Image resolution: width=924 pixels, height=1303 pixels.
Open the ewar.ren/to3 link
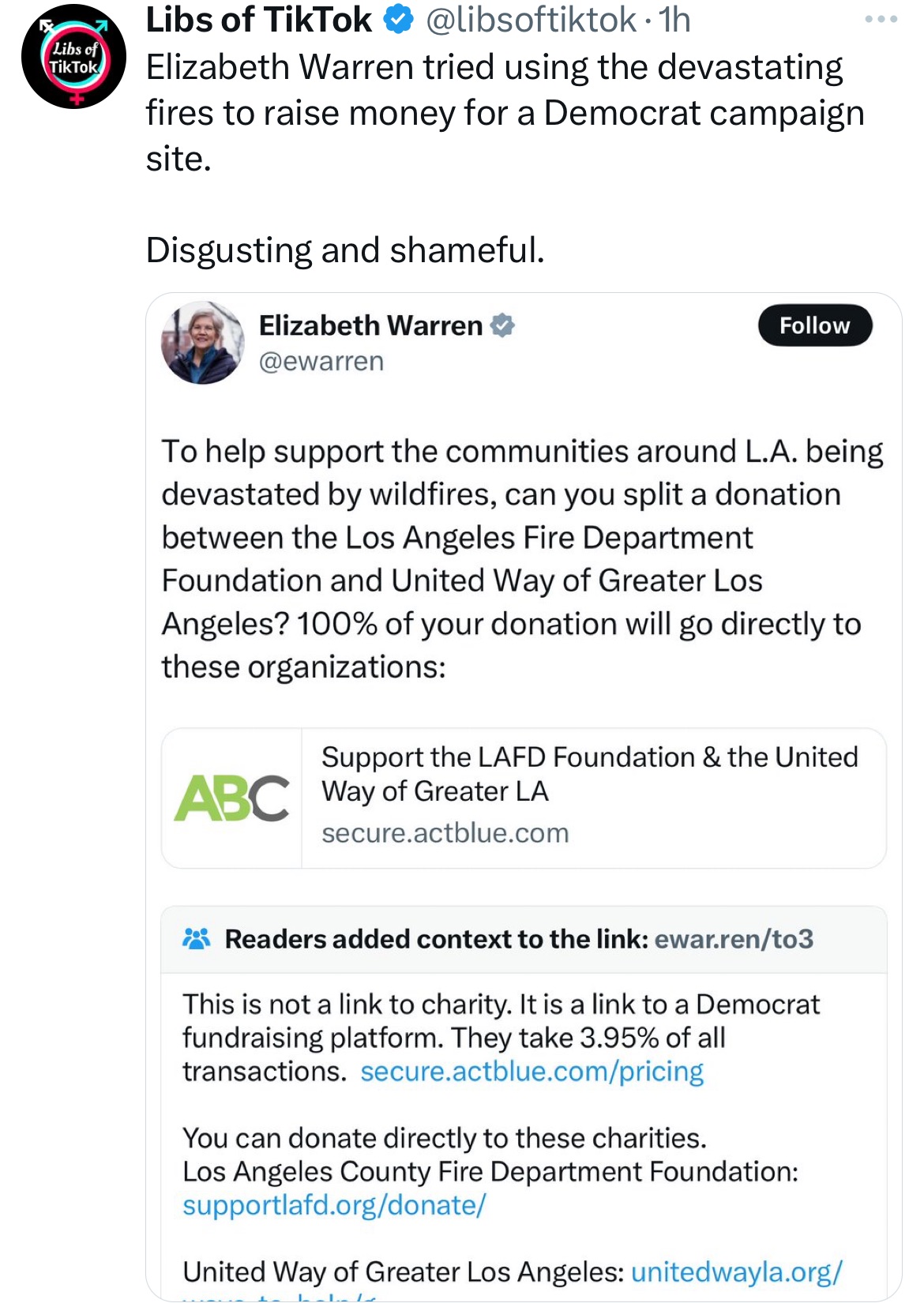click(734, 939)
